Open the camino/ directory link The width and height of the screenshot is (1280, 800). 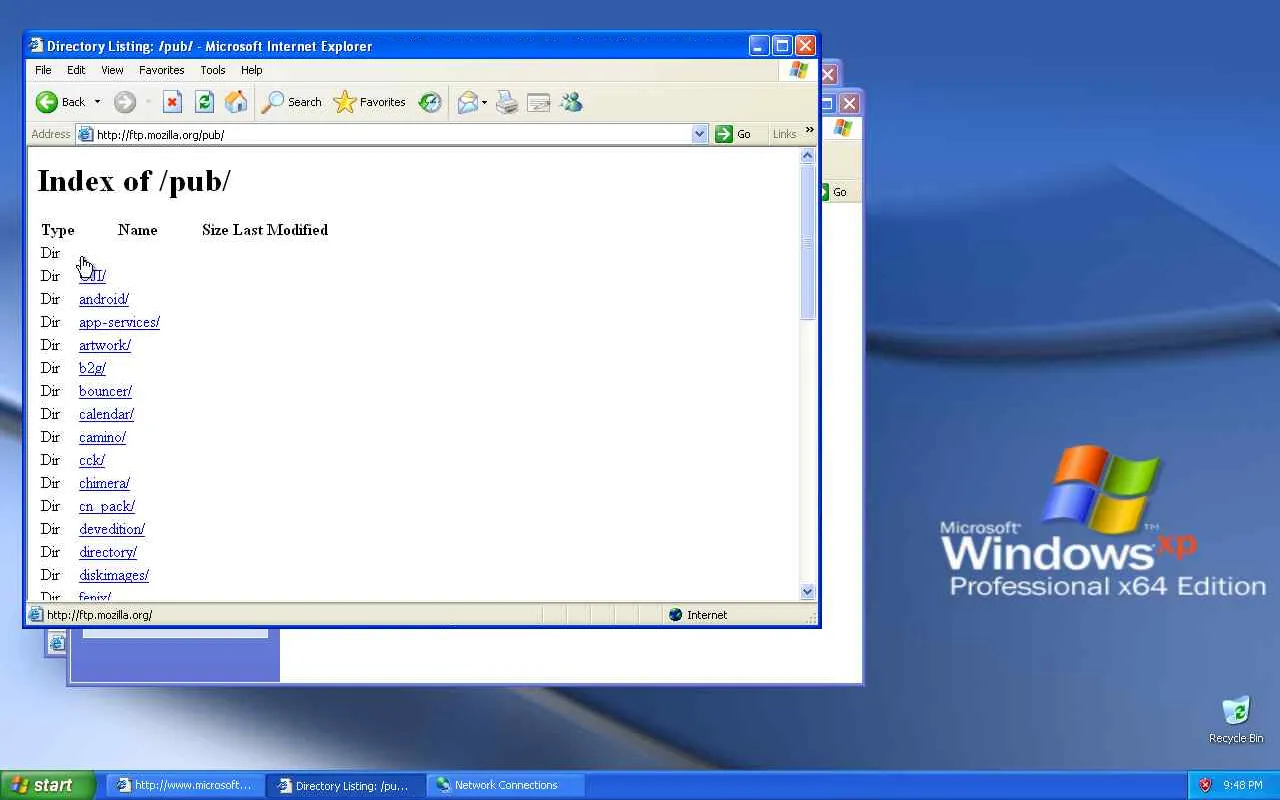point(102,437)
